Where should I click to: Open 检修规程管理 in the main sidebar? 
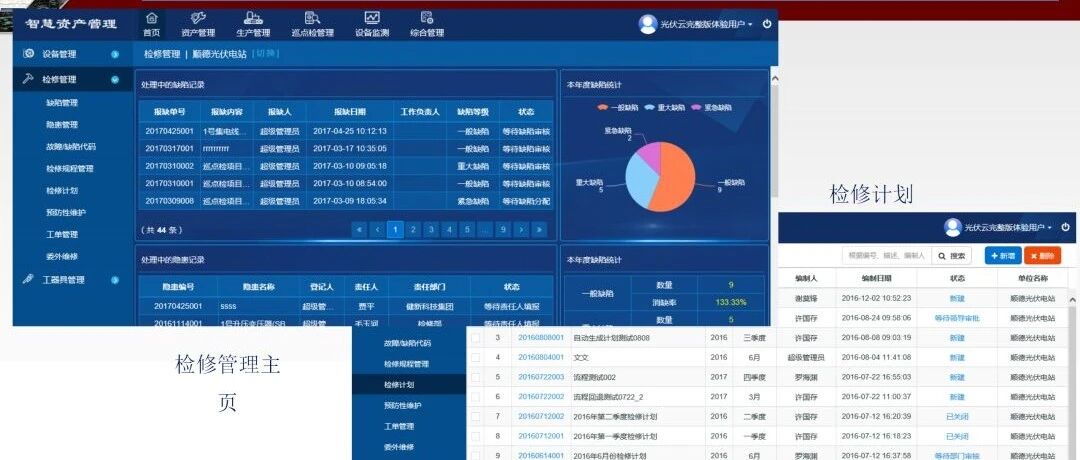(70, 169)
